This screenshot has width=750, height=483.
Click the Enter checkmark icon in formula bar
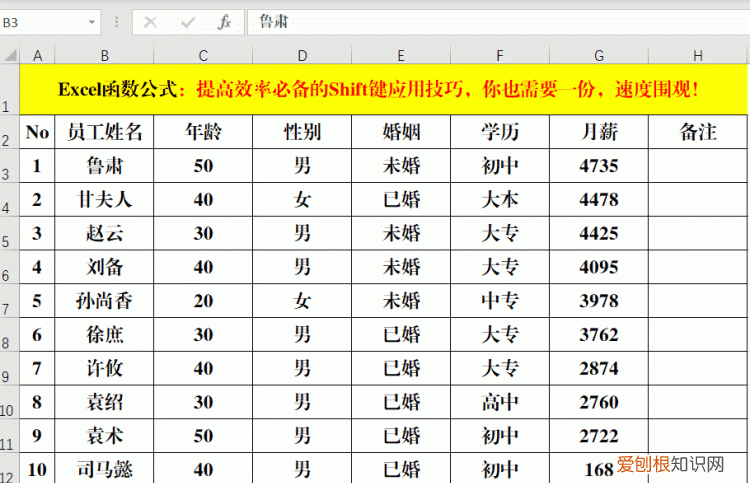pos(188,22)
